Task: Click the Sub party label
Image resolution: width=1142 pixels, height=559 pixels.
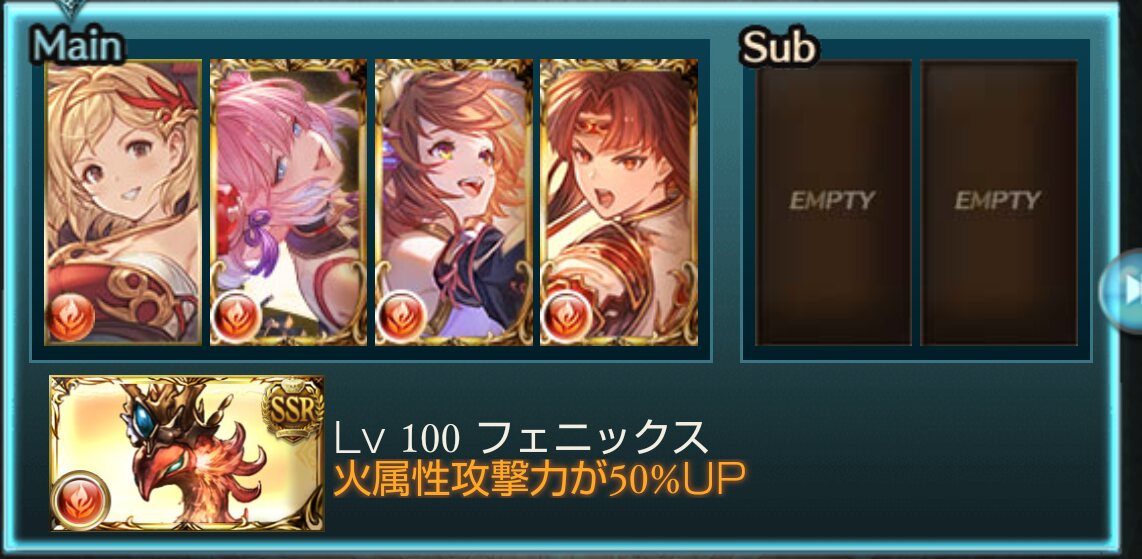Action: [x=779, y=47]
